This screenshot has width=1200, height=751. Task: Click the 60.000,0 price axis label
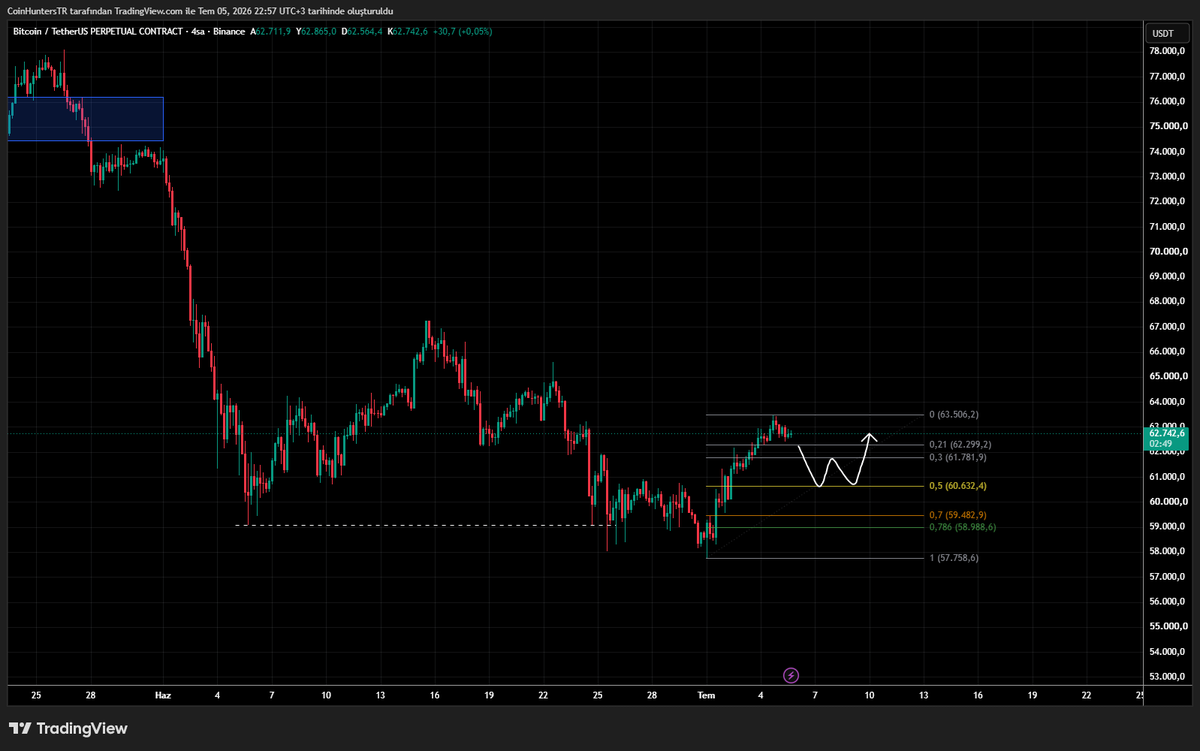point(1167,501)
